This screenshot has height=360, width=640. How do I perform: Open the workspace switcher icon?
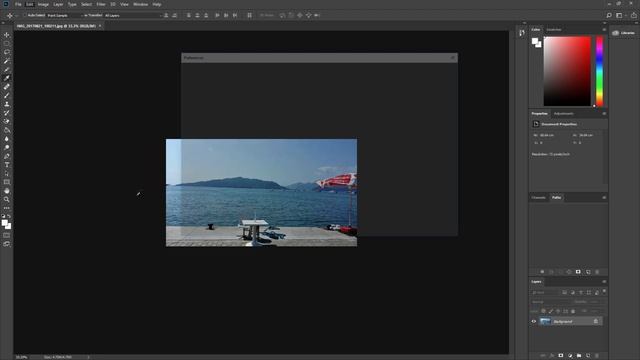coord(619,16)
